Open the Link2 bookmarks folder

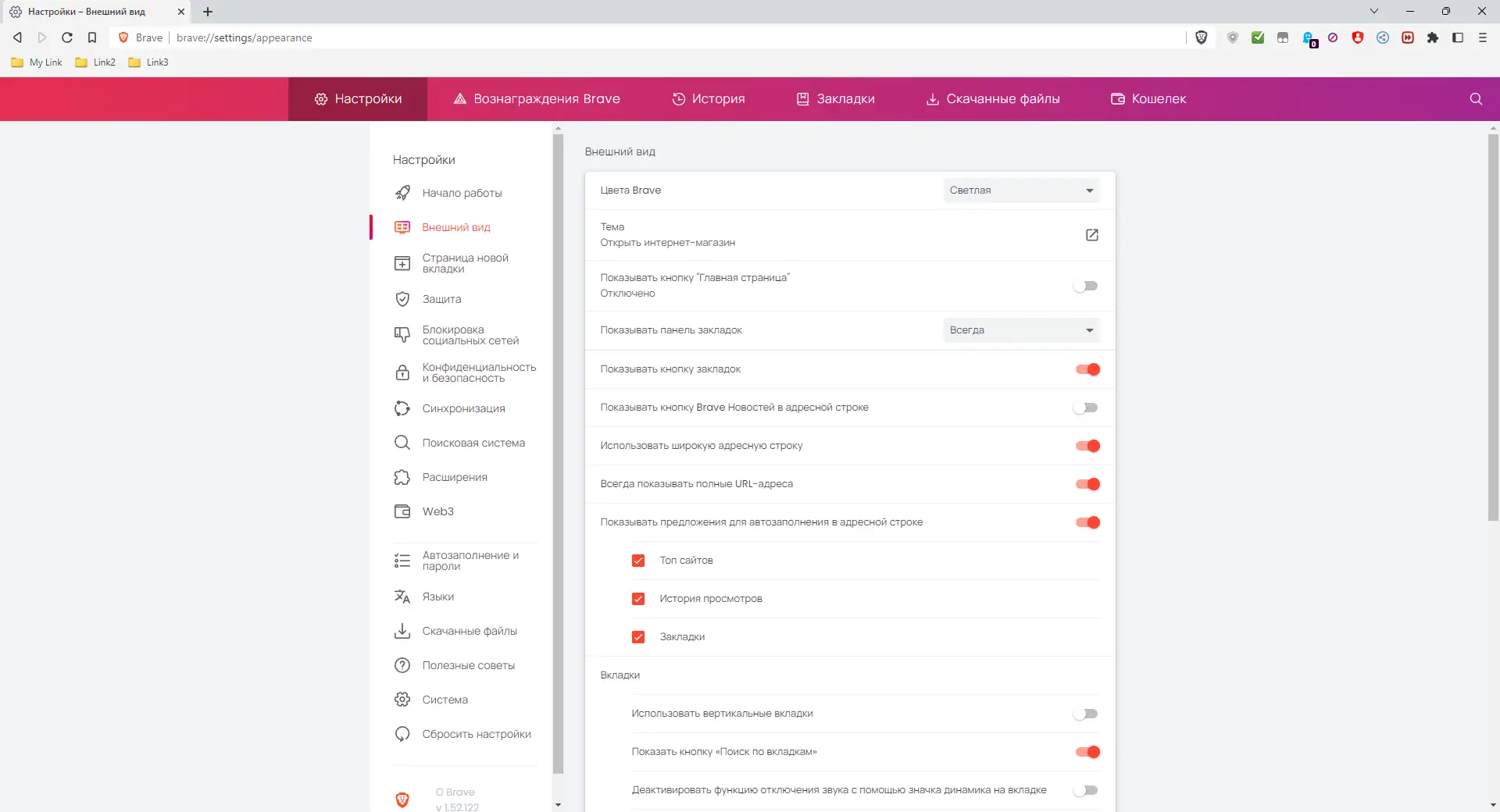(x=95, y=62)
